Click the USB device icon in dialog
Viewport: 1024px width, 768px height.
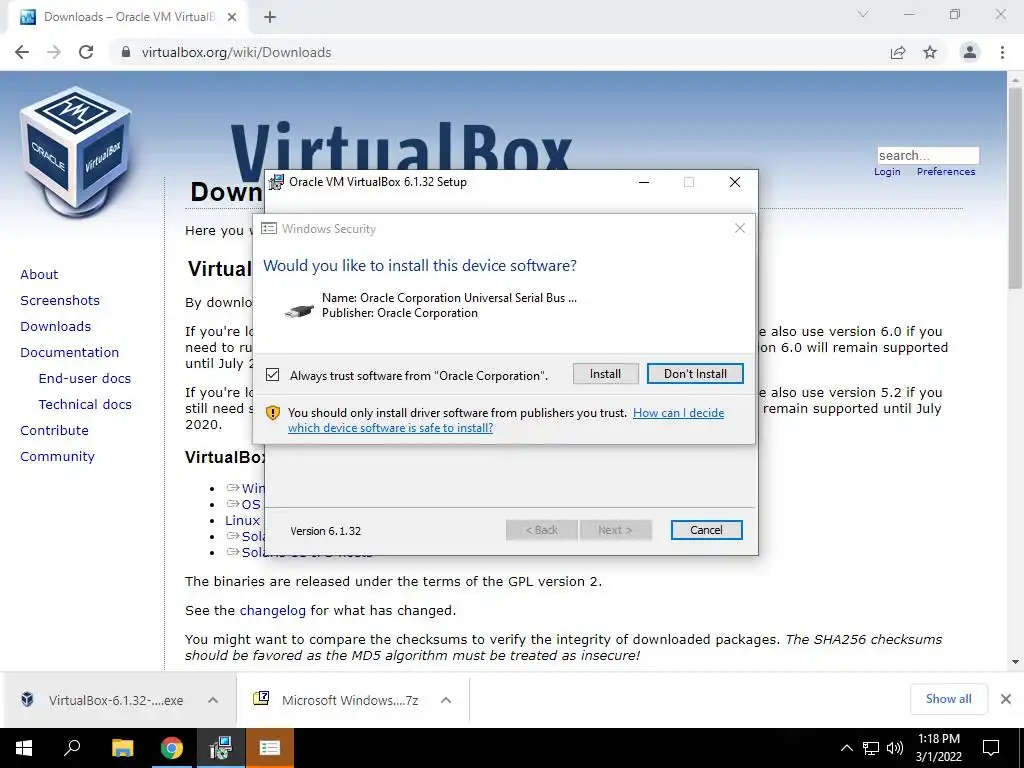point(299,310)
